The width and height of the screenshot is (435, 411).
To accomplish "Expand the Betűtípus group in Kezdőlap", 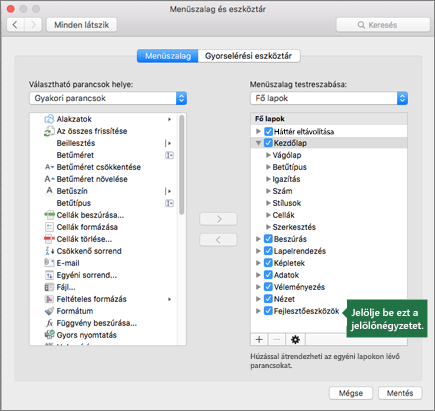I will pos(268,167).
